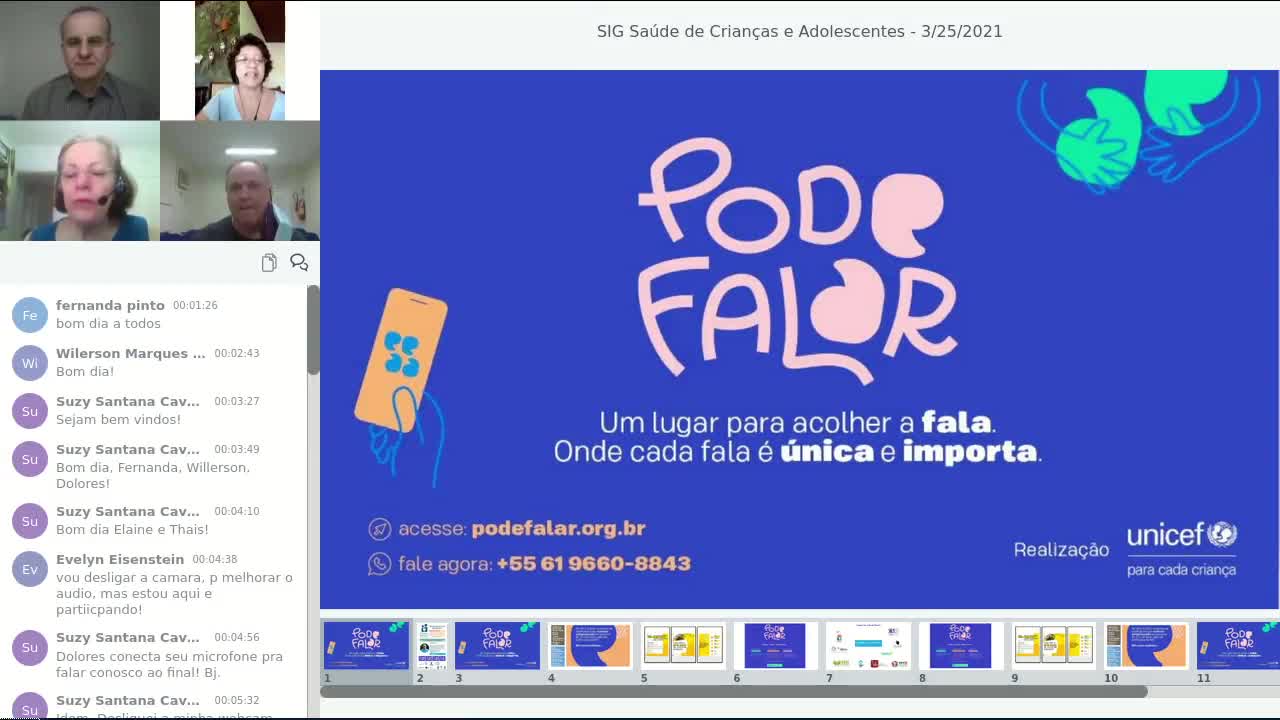
Task: Open slide thumbnail 6
Action: [775, 646]
